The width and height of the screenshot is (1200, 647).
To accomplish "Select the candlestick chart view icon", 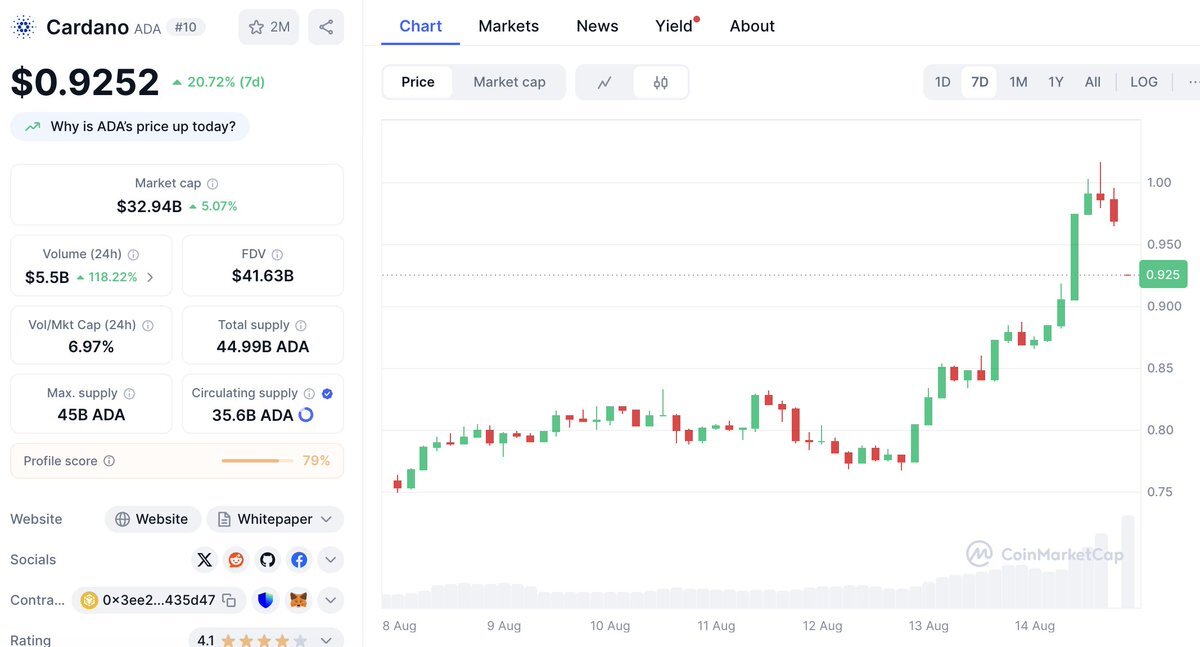I will pos(660,82).
